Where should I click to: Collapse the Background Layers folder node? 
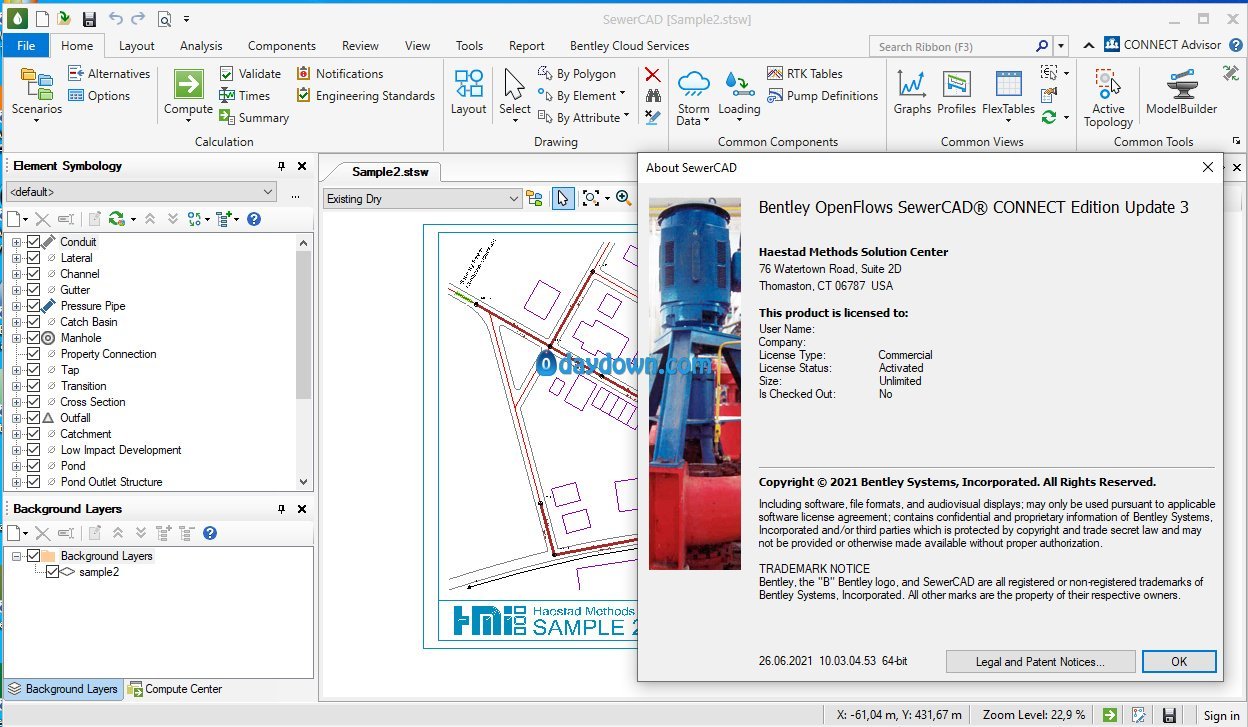click(16, 556)
